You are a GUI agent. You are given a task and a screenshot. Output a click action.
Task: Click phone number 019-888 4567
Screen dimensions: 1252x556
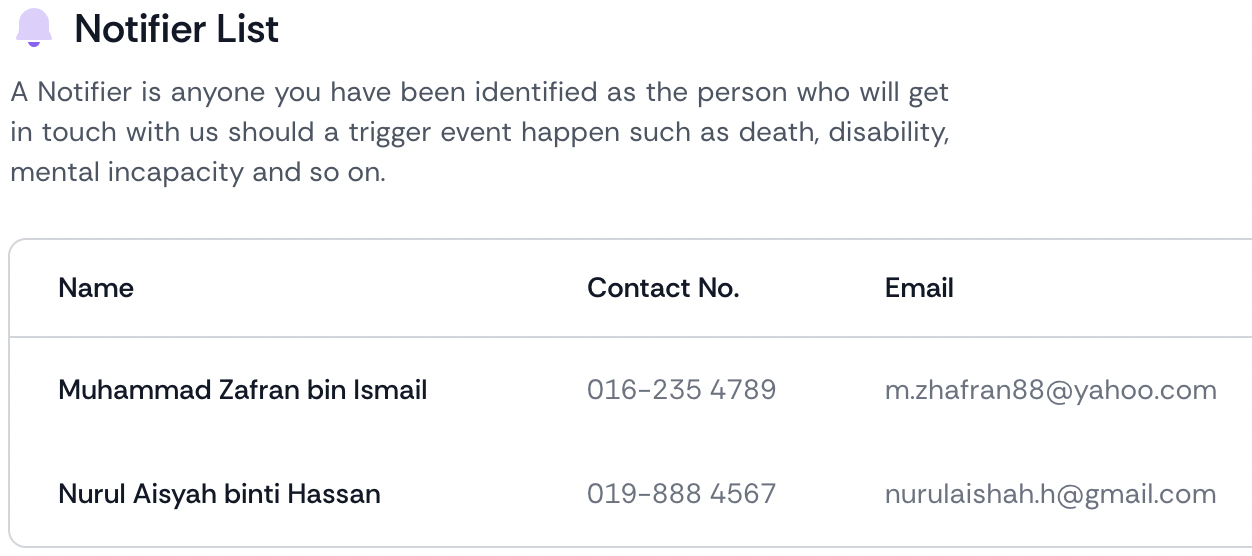682,494
